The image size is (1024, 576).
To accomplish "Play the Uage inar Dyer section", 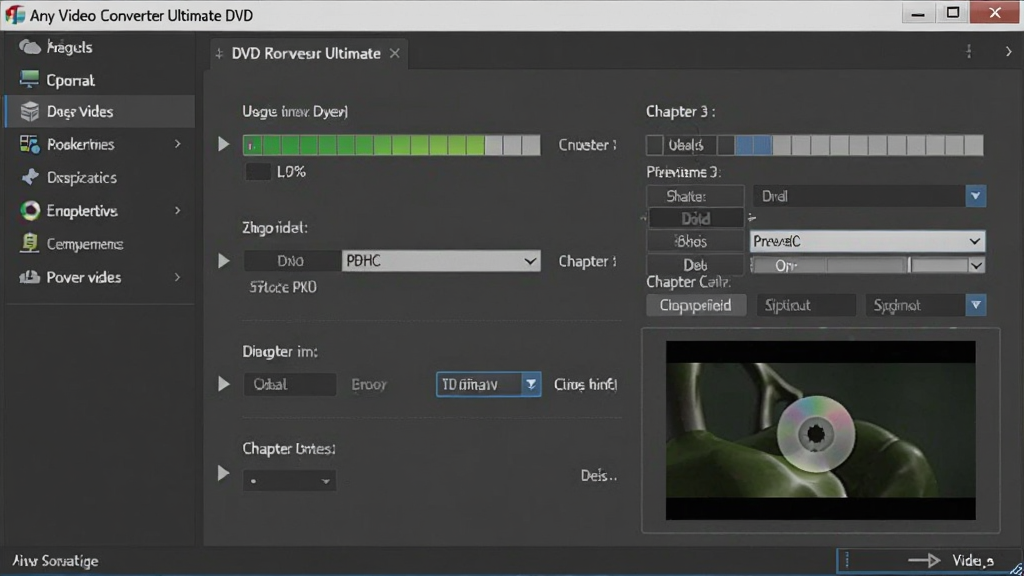I will (223, 144).
